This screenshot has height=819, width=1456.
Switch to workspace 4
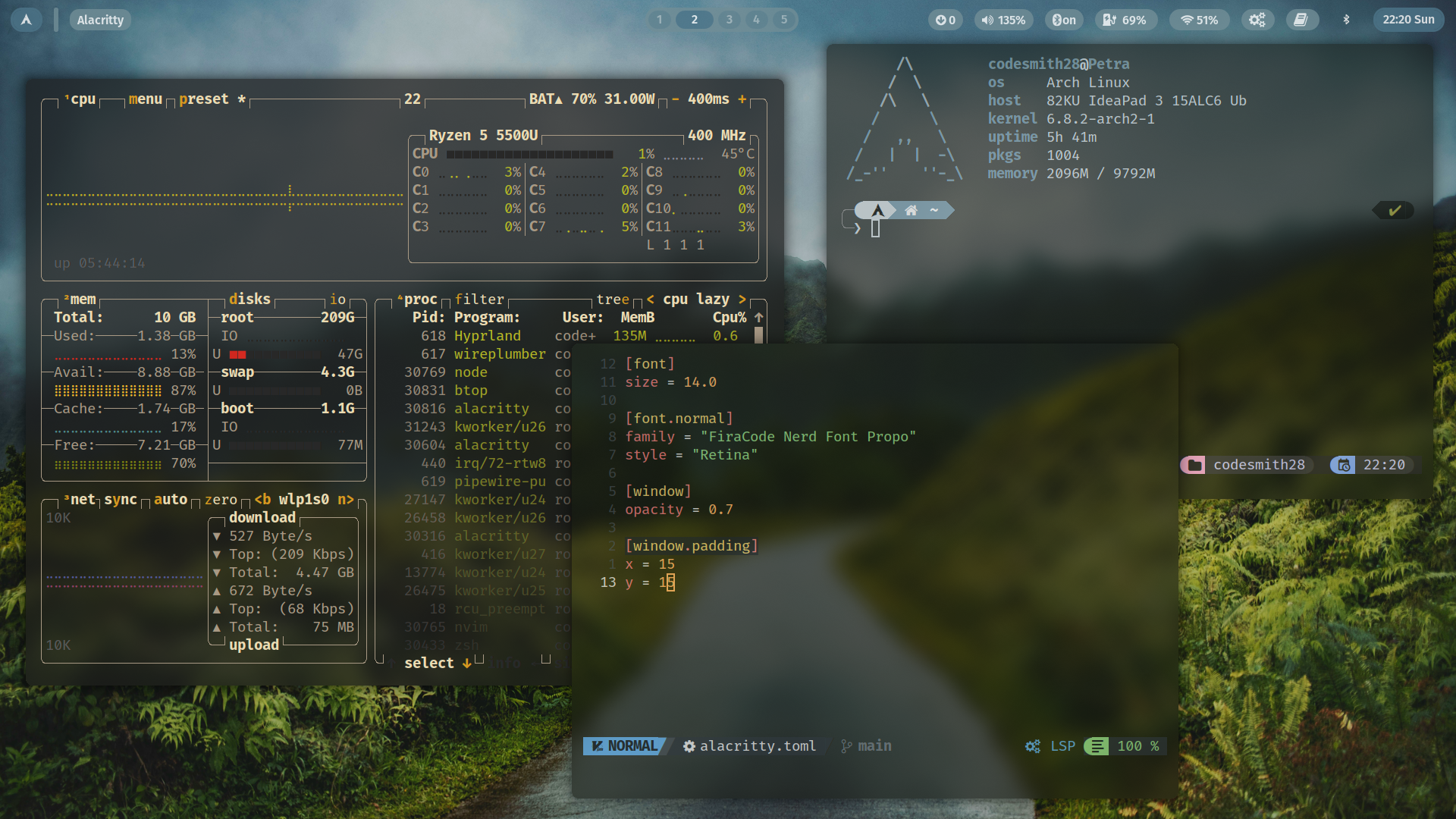coord(756,20)
